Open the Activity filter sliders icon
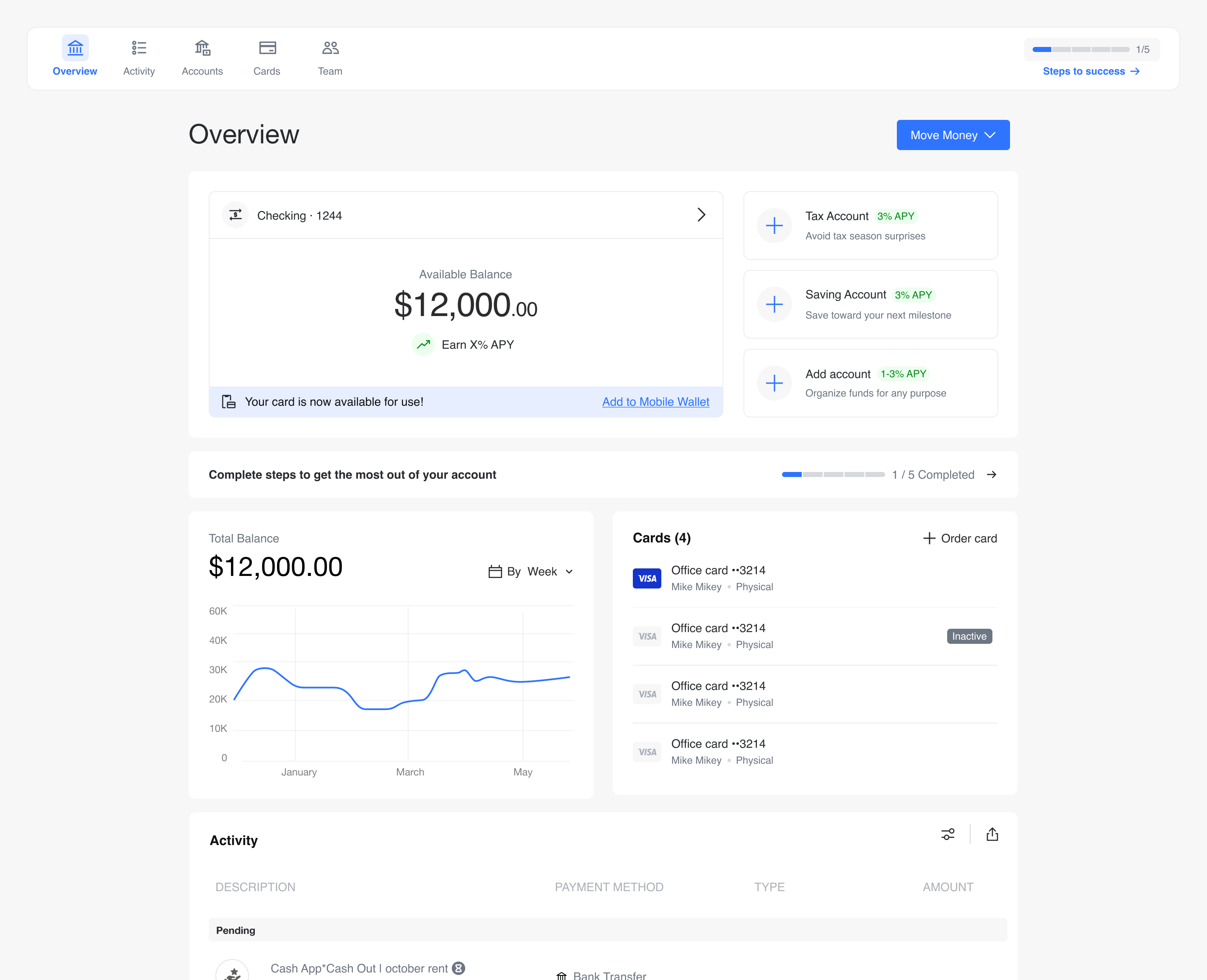 (948, 835)
